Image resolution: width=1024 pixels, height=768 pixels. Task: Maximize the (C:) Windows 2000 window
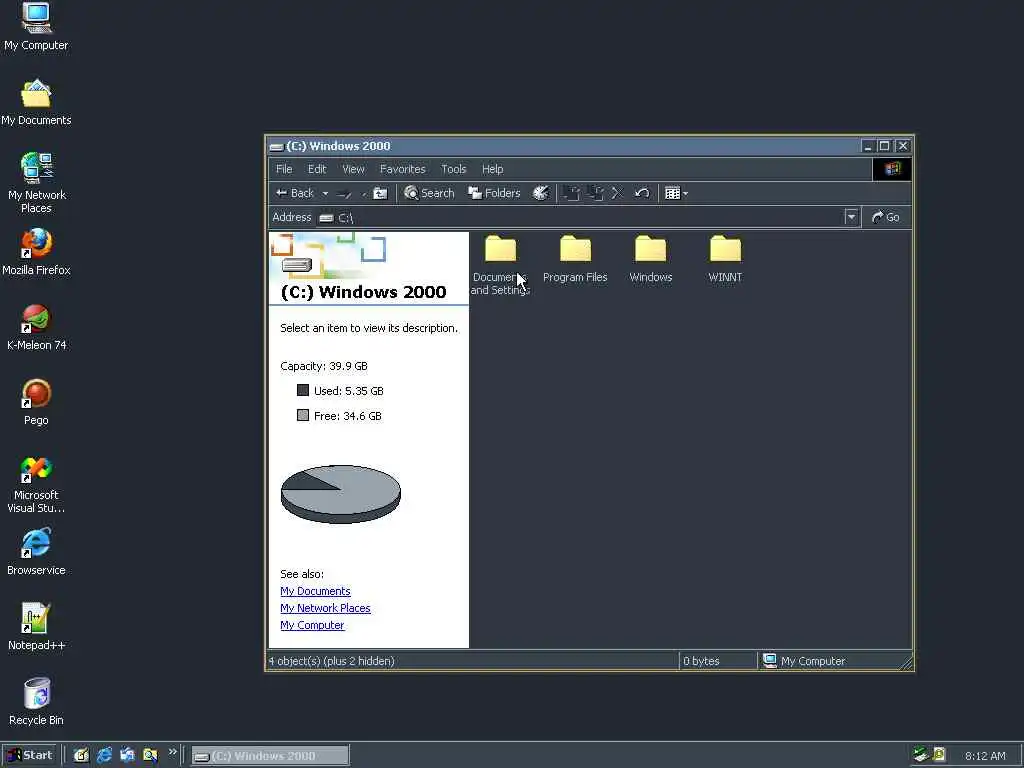pyautogui.click(x=884, y=146)
